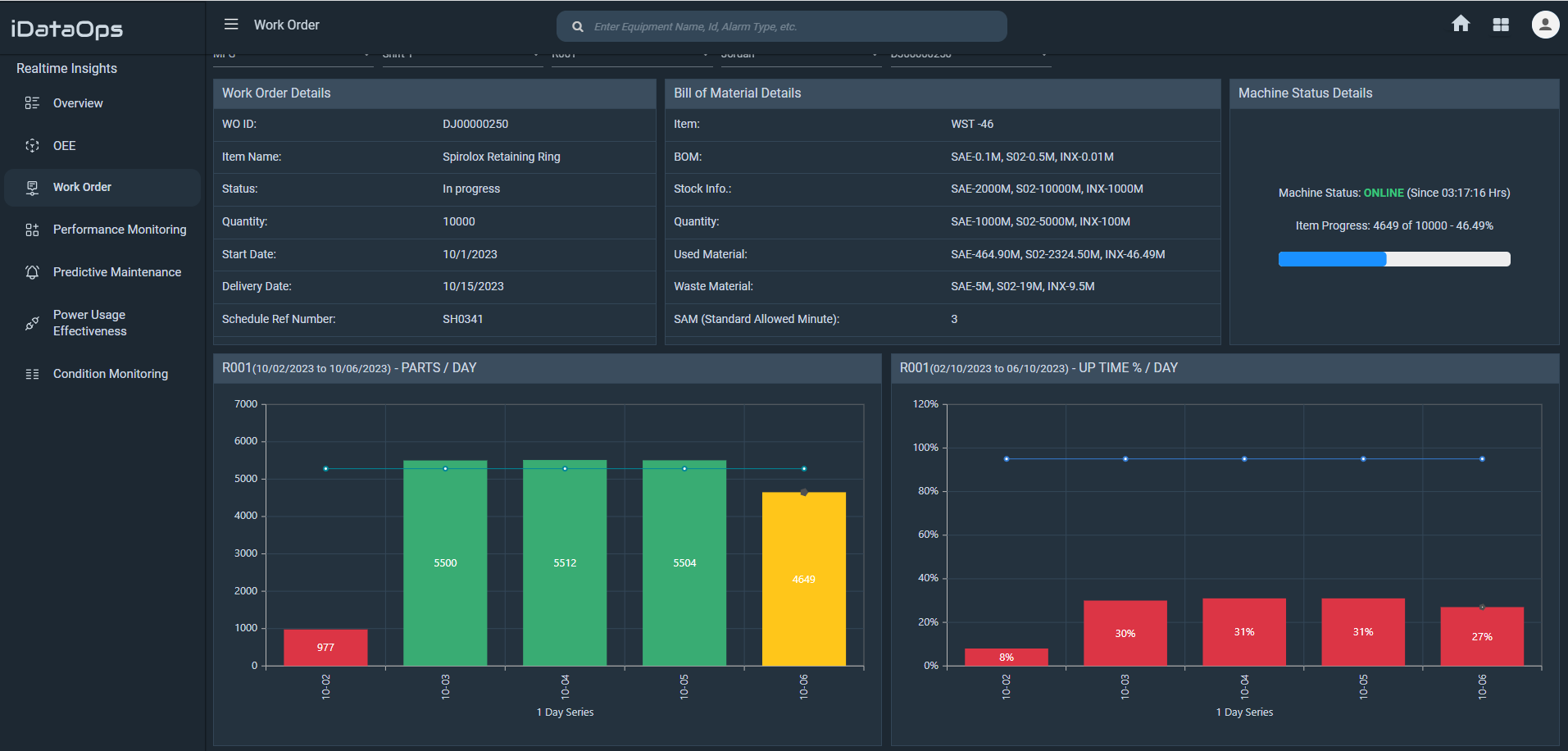Open the Overview section in the sidebar
The height and width of the screenshot is (751, 1568).
77,102
